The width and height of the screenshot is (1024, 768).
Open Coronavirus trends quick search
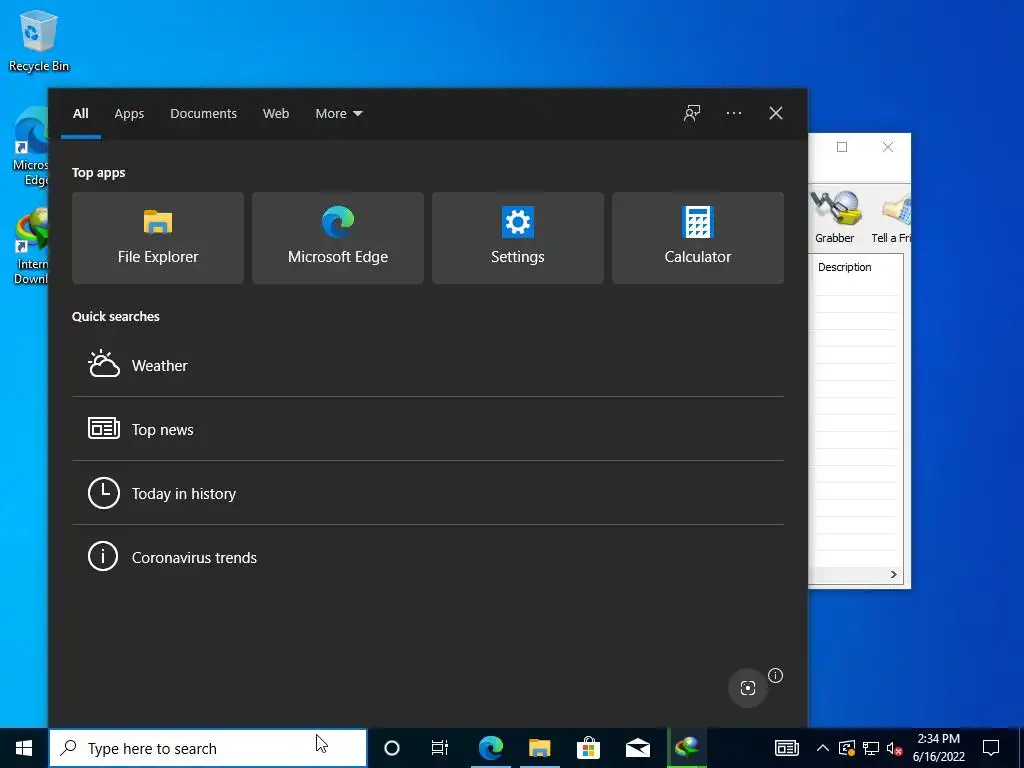coord(428,557)
